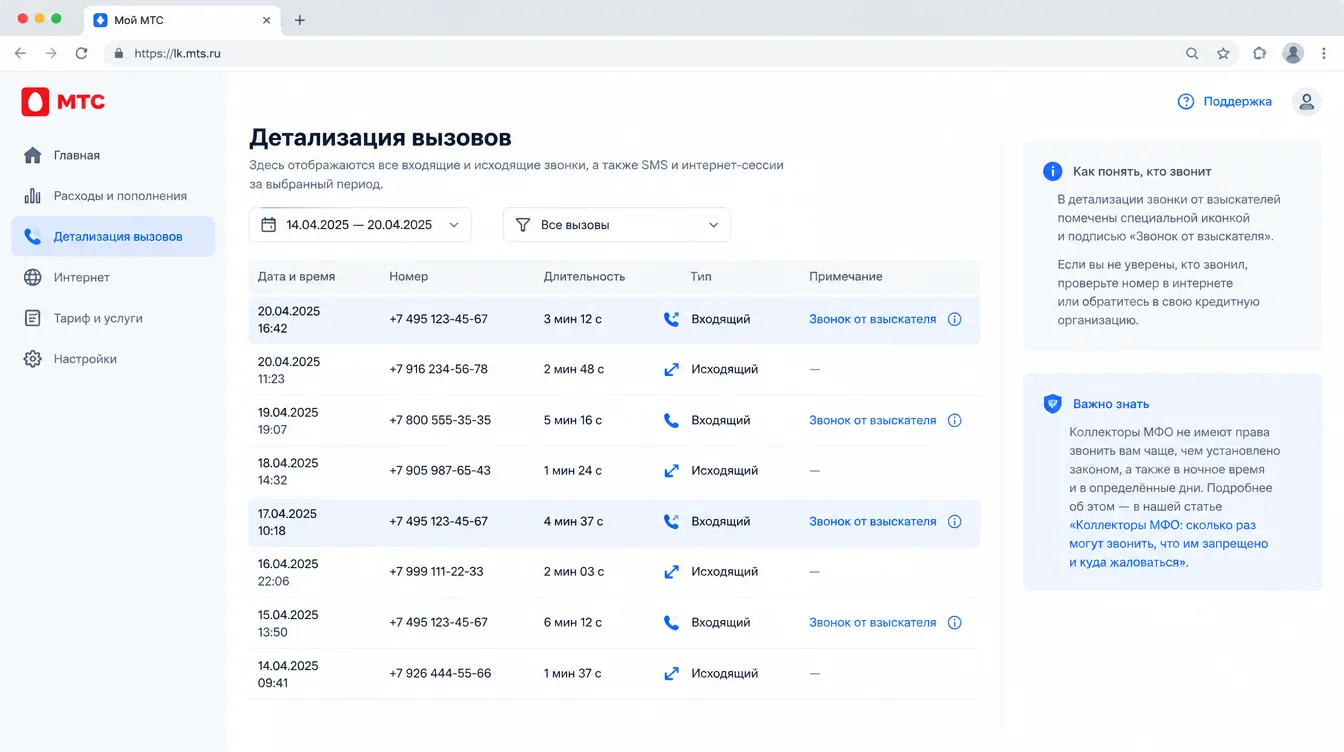The height and width of the screenshot is (752, 1344).
Task: Open «Тариф и услуги» in the sidebar
Action: [x=113, y=318]
